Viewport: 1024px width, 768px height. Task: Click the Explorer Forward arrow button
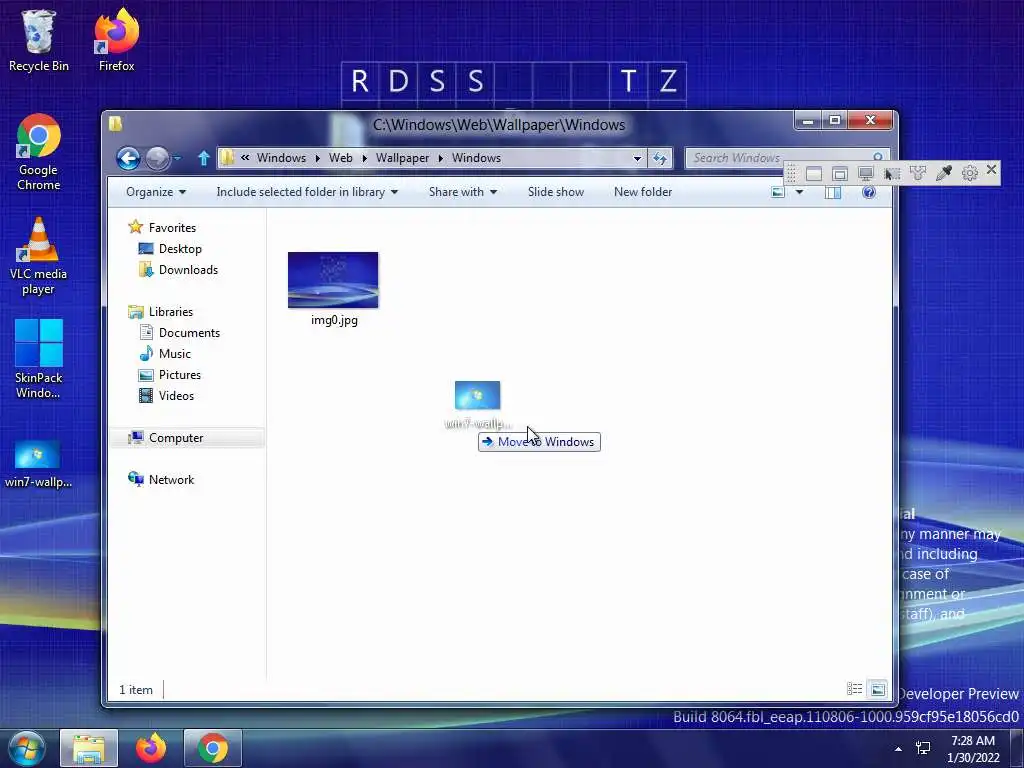coord(157,158)
